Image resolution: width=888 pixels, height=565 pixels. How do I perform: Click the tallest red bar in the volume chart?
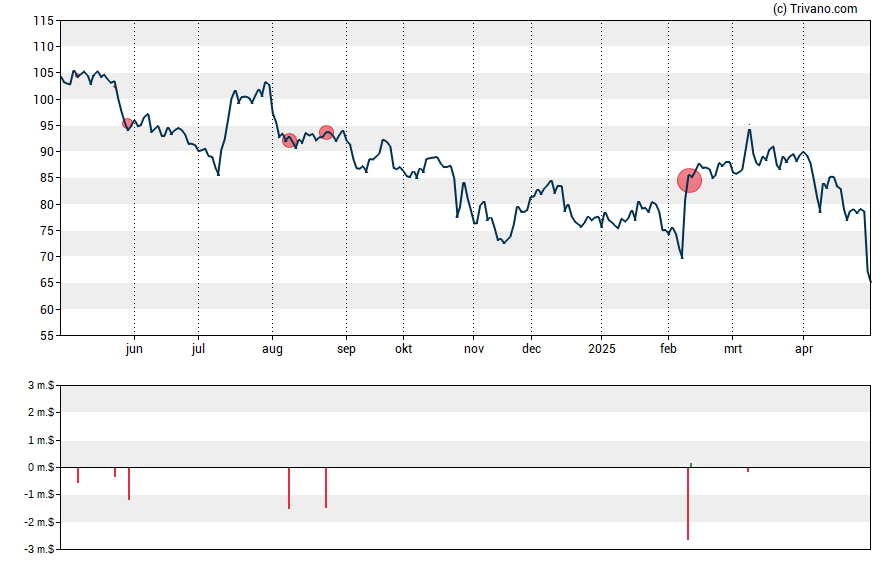[x=688, y=503]
